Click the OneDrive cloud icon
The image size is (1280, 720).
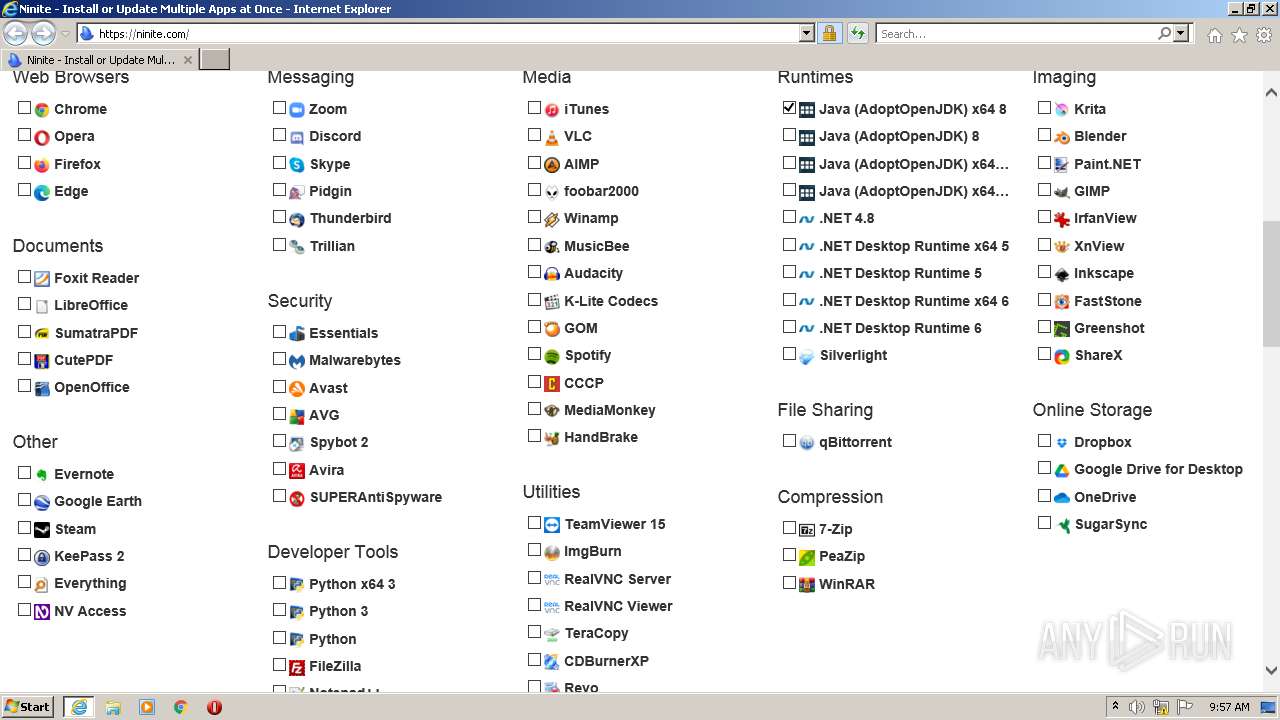coord(1062,498)
